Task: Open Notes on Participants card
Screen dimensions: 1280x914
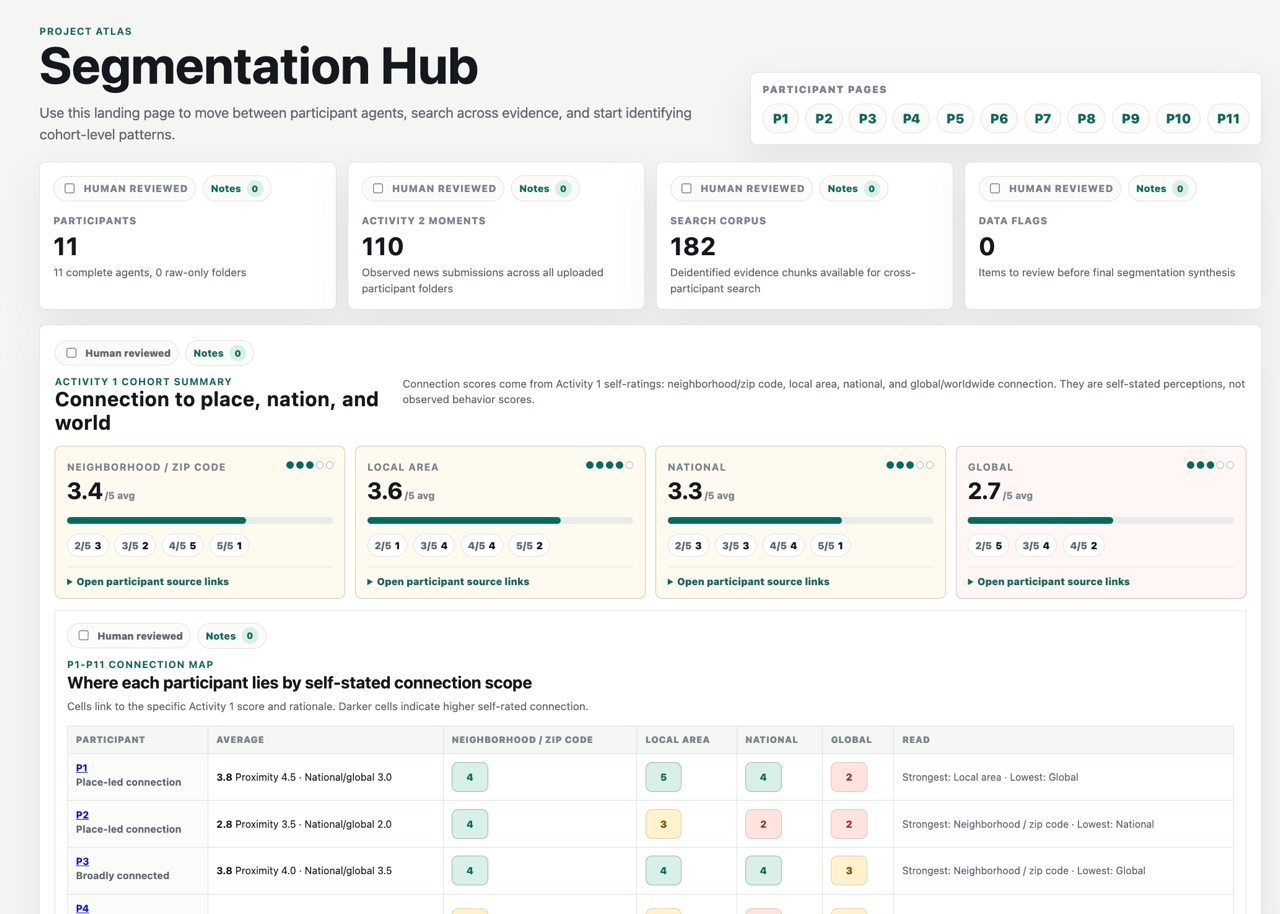Action: click(x=236, y=188)
